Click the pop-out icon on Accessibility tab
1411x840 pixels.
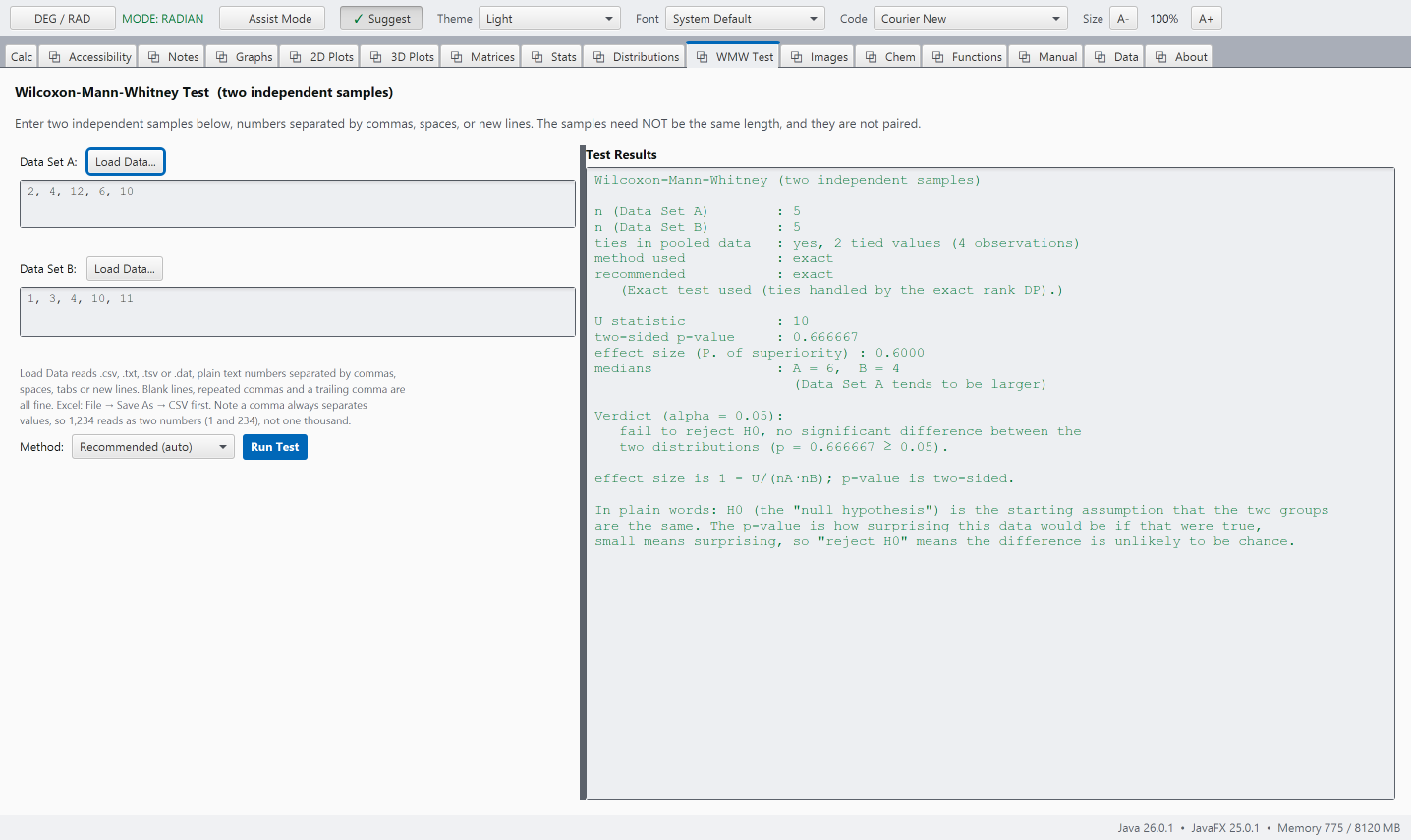pos(55,57)
